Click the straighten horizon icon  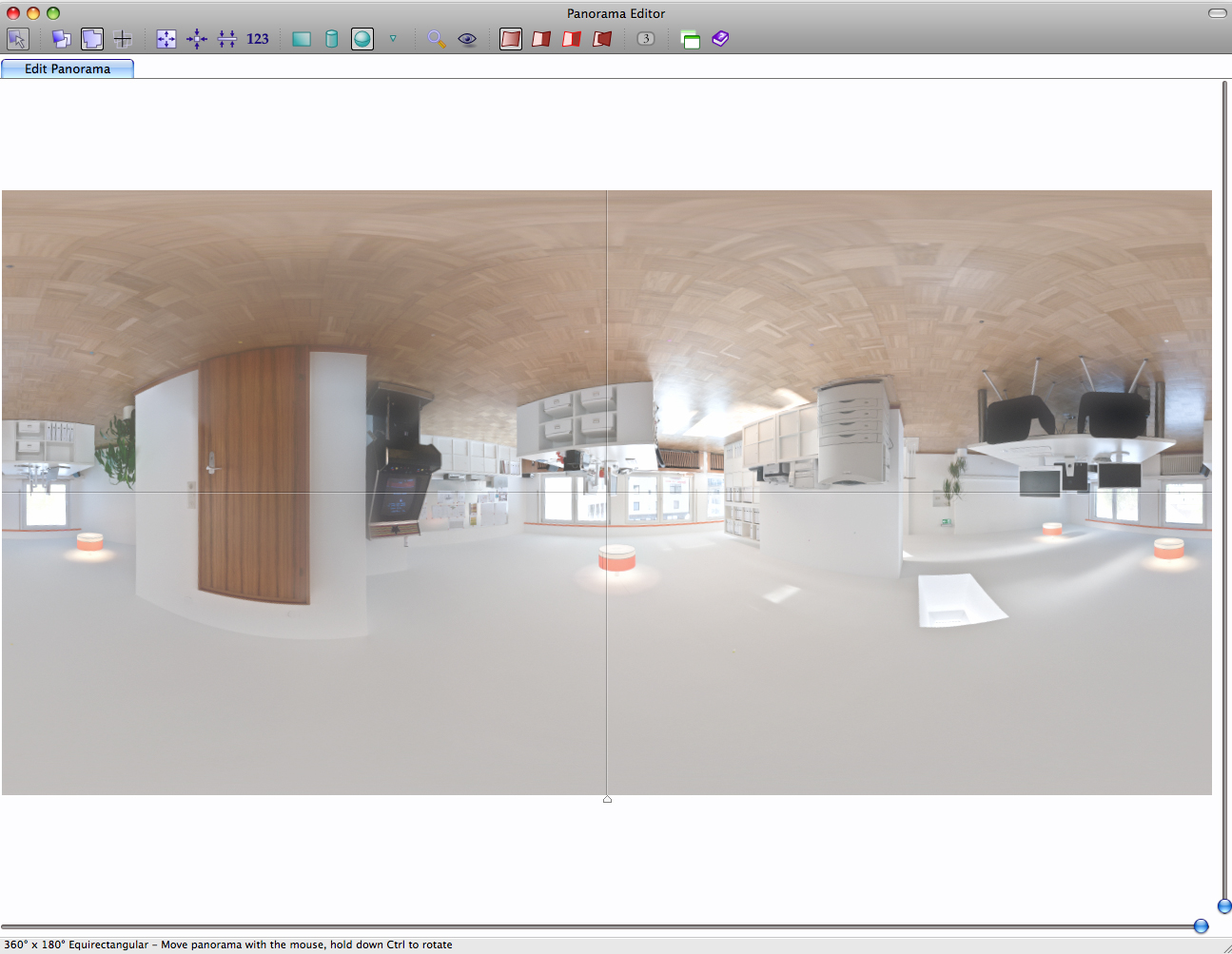[227, 39]
